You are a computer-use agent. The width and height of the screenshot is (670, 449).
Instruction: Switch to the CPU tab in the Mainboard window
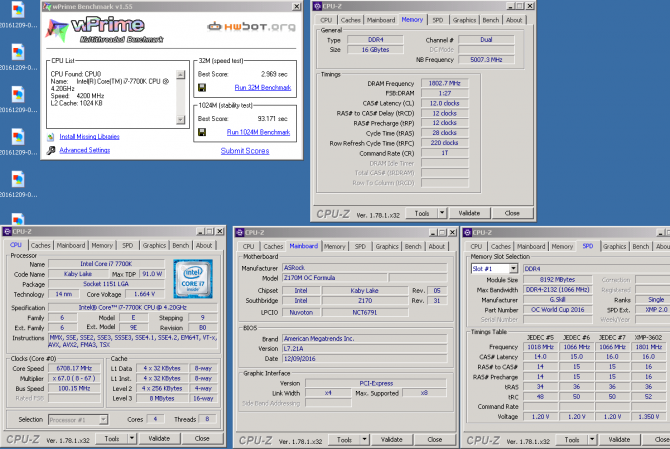coord(248,247)
